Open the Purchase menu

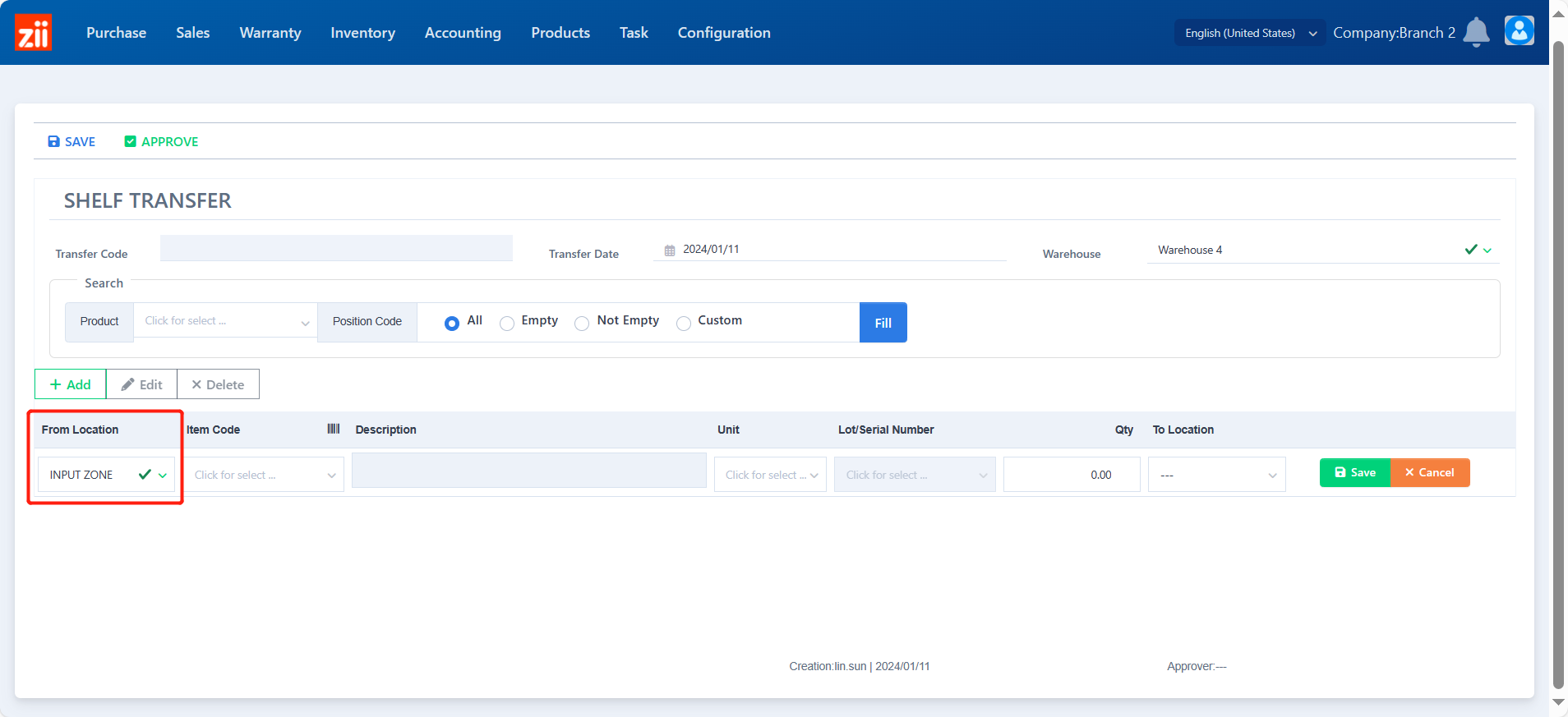[116, 33]
